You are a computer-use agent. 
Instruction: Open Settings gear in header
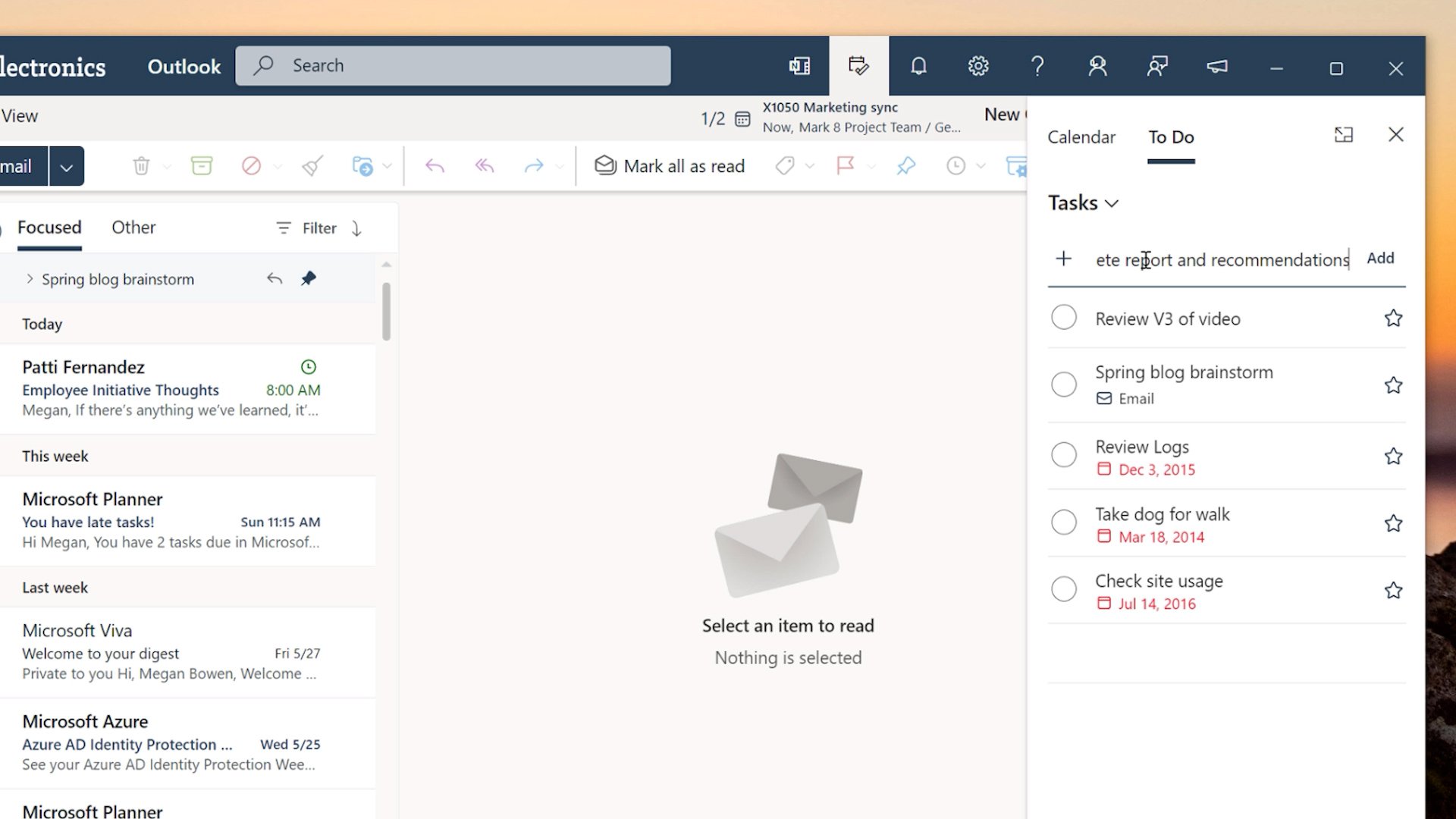click(978, 66)
